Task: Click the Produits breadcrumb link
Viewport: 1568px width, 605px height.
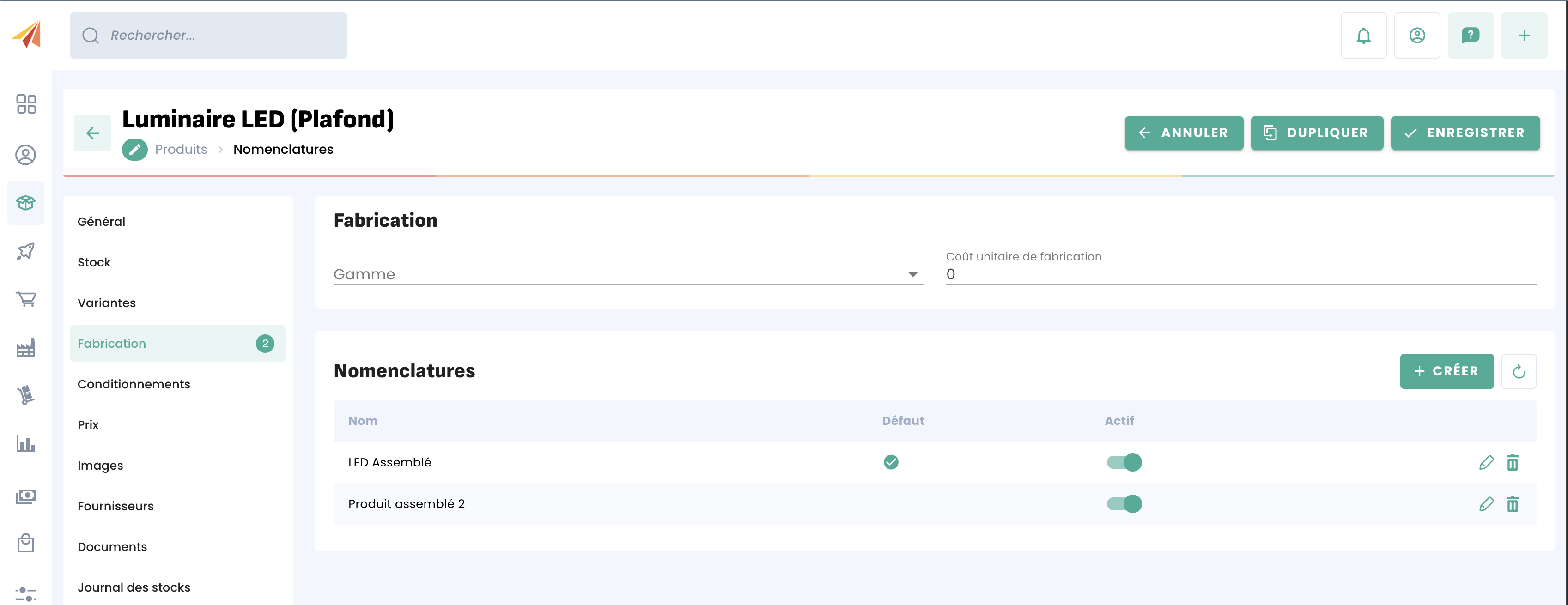Action: pos(181,150)
